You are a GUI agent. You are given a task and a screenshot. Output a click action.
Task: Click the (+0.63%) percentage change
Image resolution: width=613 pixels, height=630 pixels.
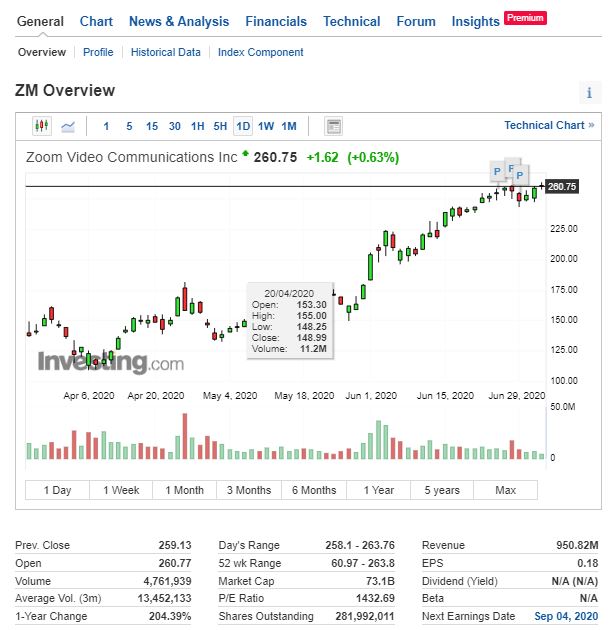[373, 157]
